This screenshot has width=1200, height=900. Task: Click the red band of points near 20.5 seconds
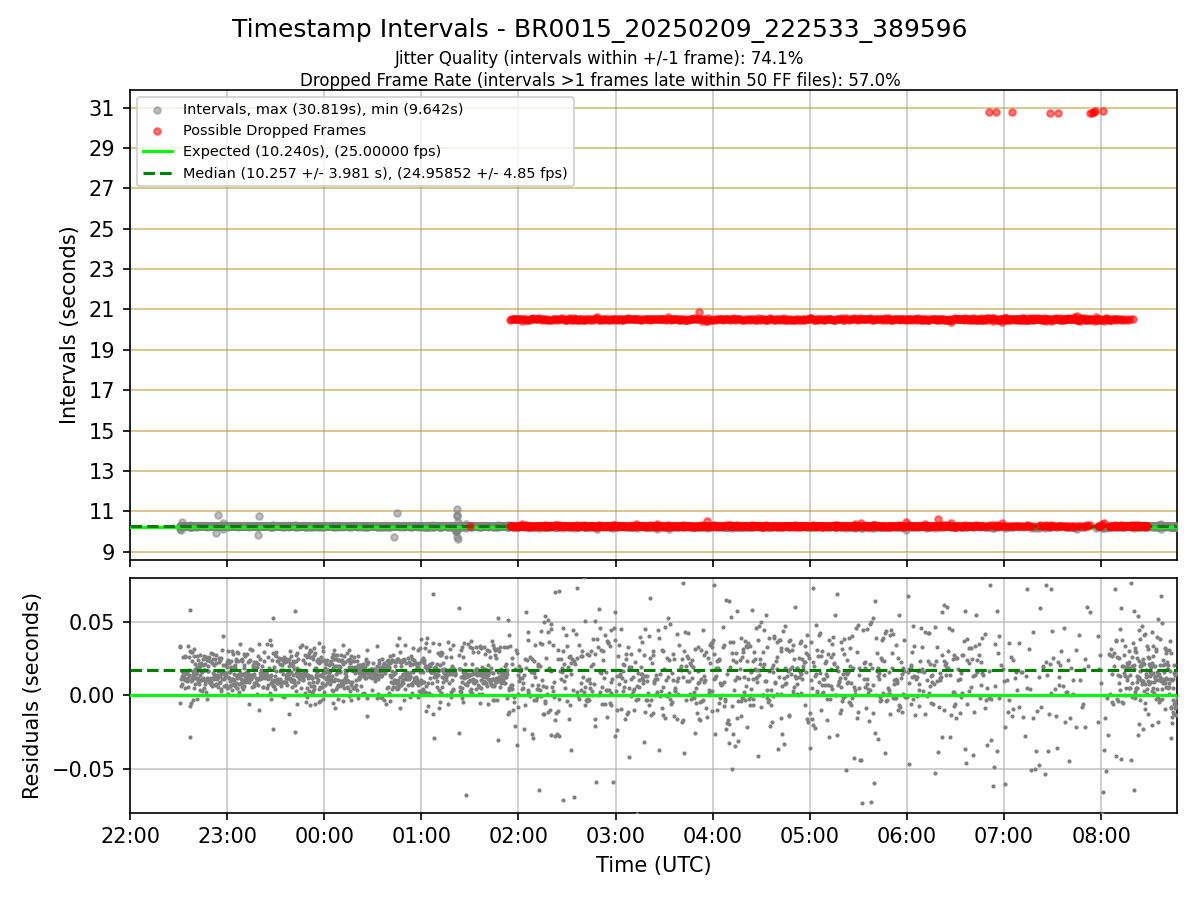821,320
